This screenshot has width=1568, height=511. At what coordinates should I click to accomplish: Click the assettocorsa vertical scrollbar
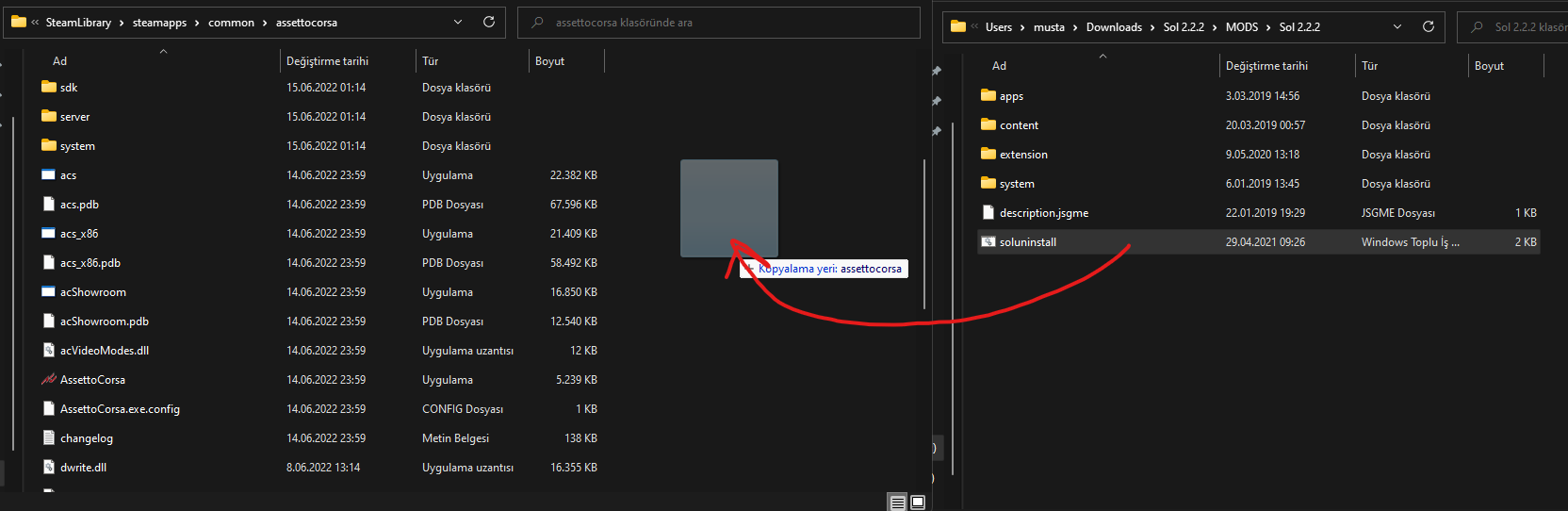tap(924, 234)
